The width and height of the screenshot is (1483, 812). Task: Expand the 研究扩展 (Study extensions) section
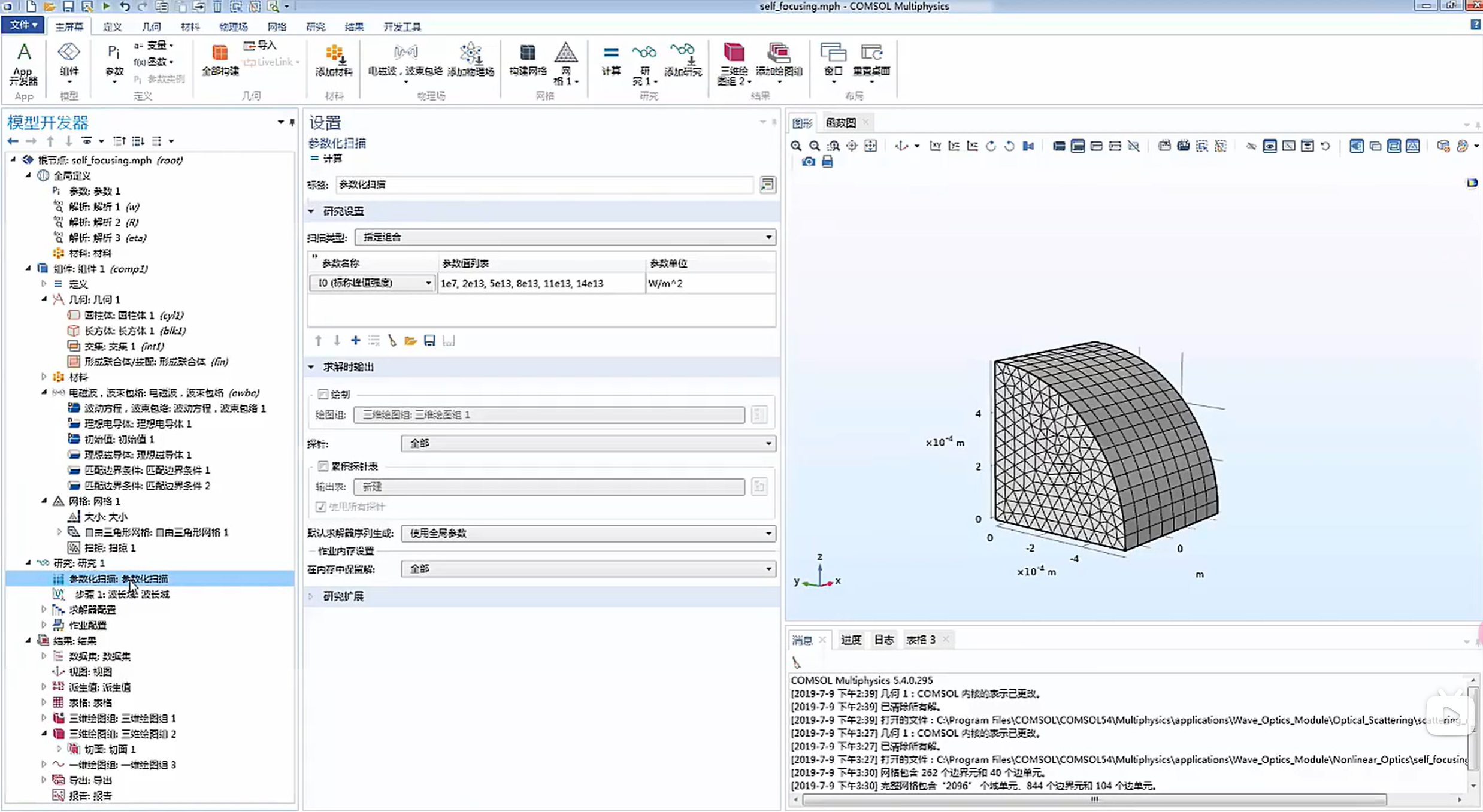click(x=343, y=596)
